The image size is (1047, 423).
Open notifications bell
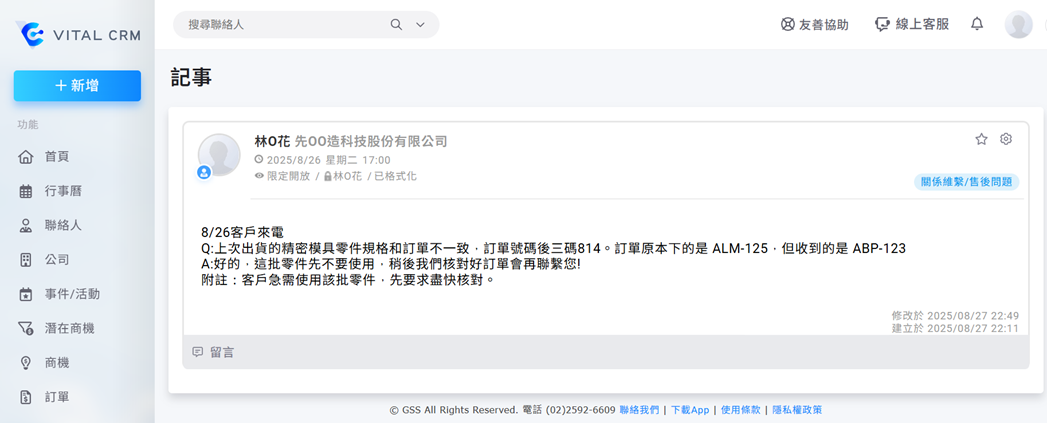977,24
